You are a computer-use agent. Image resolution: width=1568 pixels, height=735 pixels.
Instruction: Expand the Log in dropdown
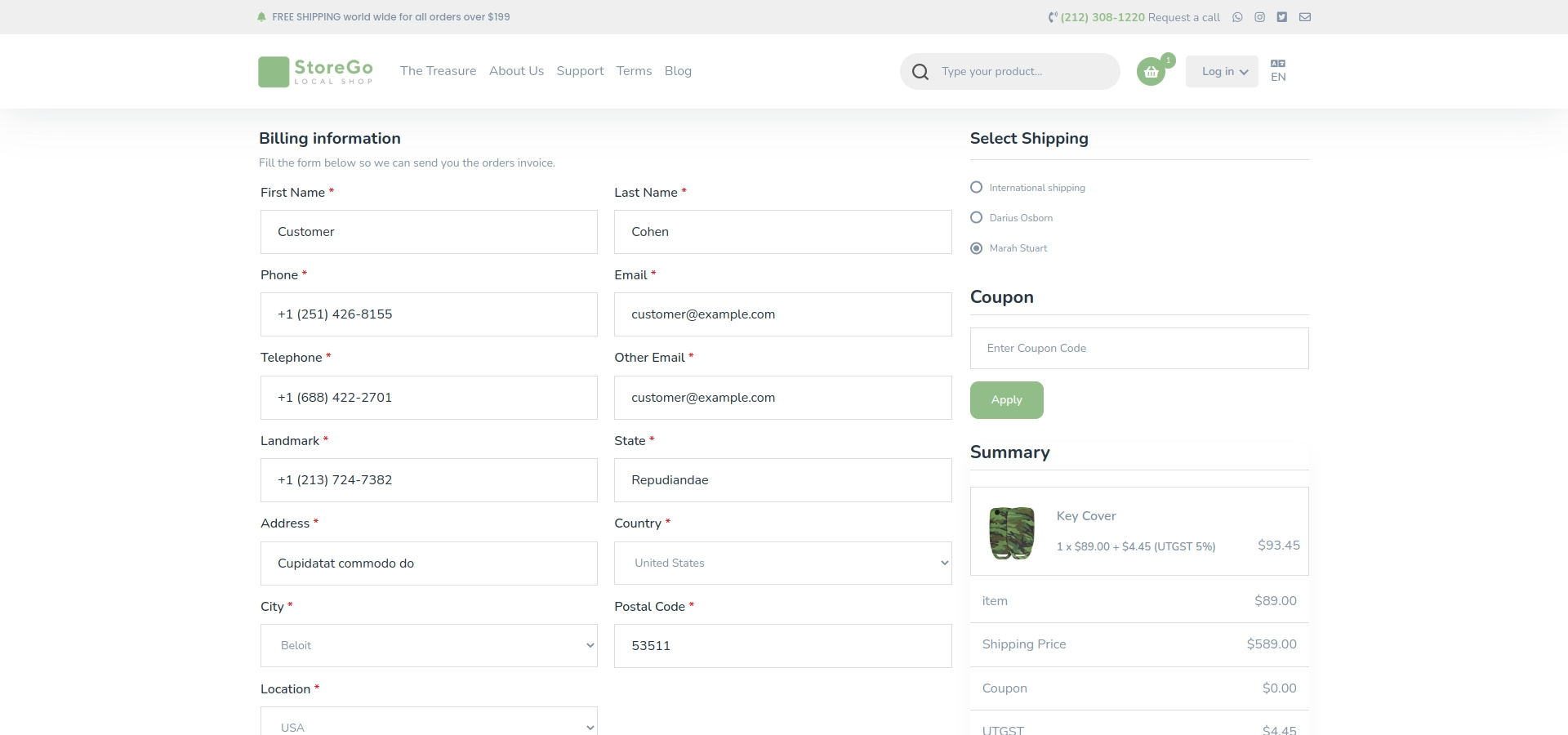(x=1222, y=72)
